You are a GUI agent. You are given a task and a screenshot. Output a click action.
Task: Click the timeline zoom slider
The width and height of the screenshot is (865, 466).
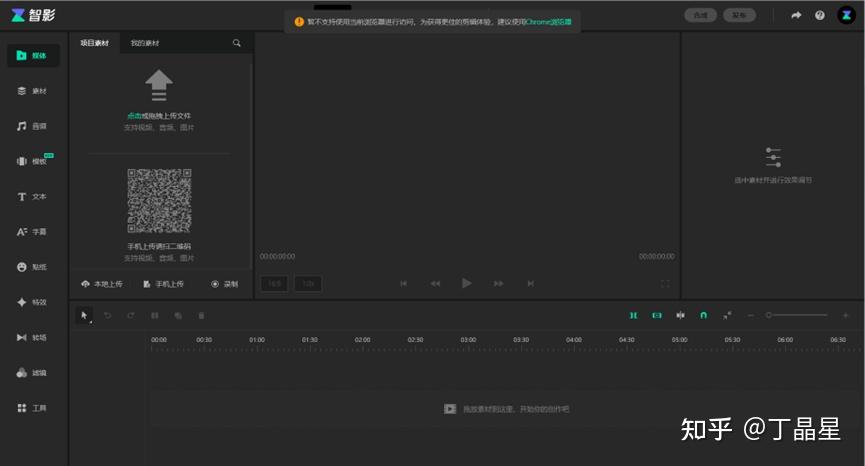797,315
